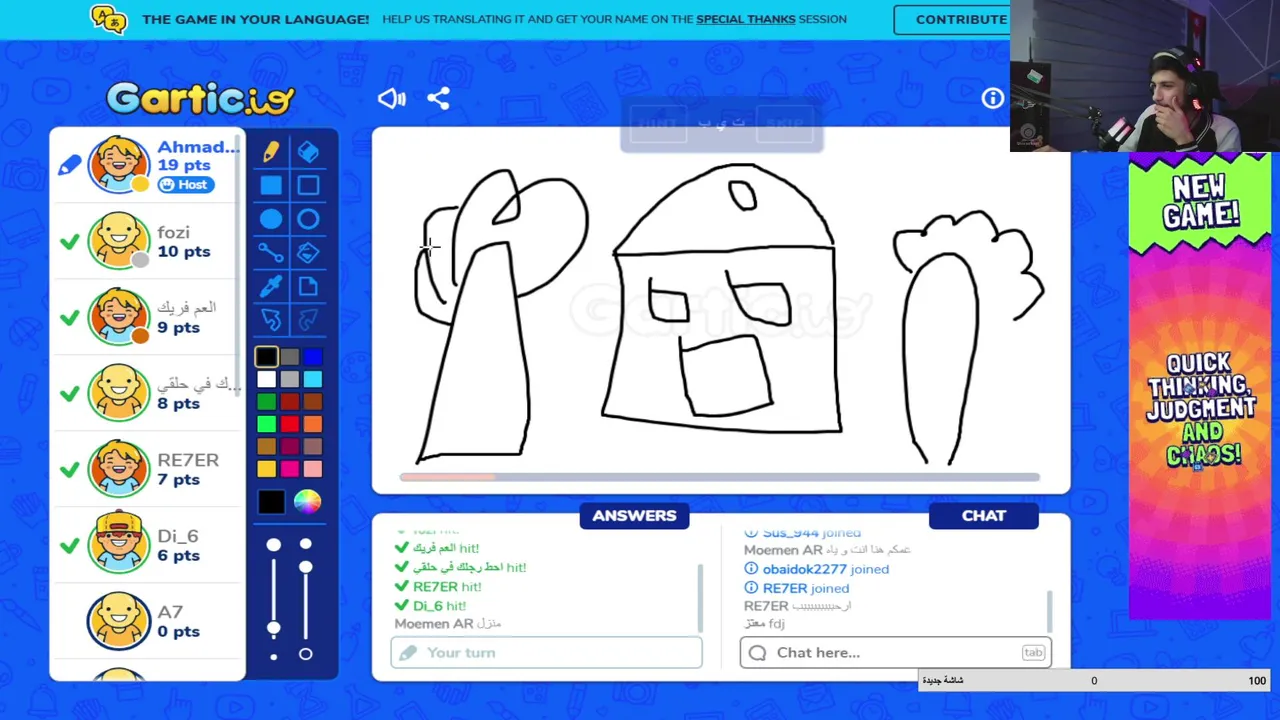Click the Your turn answer field

pos(546,653)
